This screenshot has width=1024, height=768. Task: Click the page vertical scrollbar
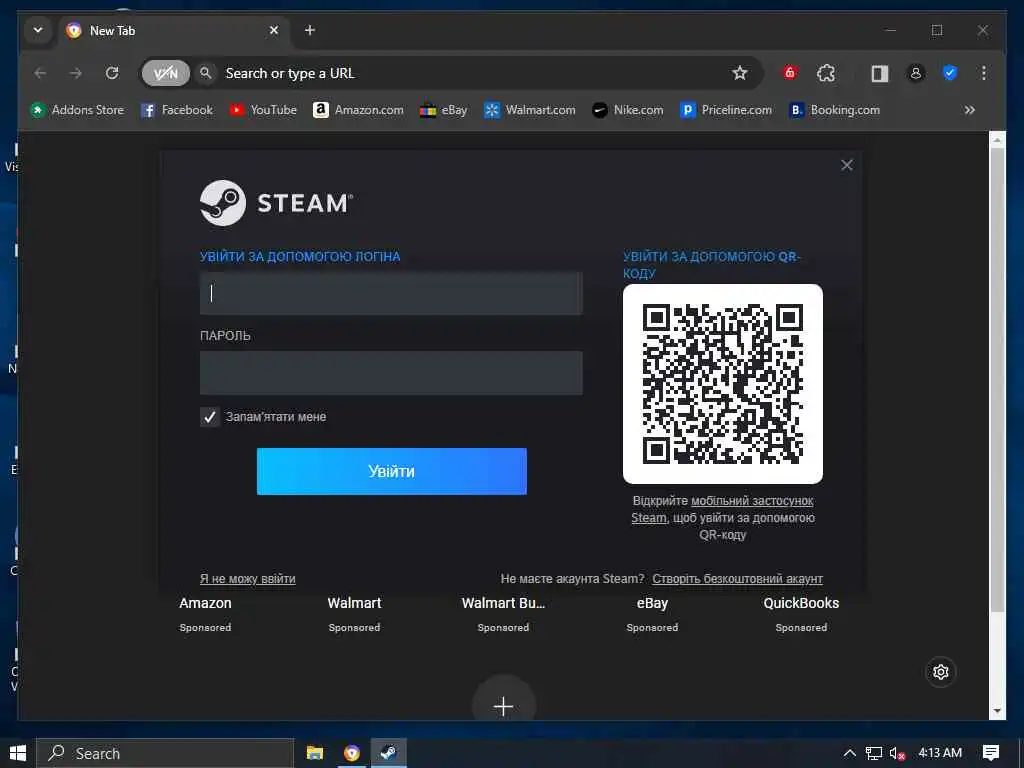(x=997, y=379)
